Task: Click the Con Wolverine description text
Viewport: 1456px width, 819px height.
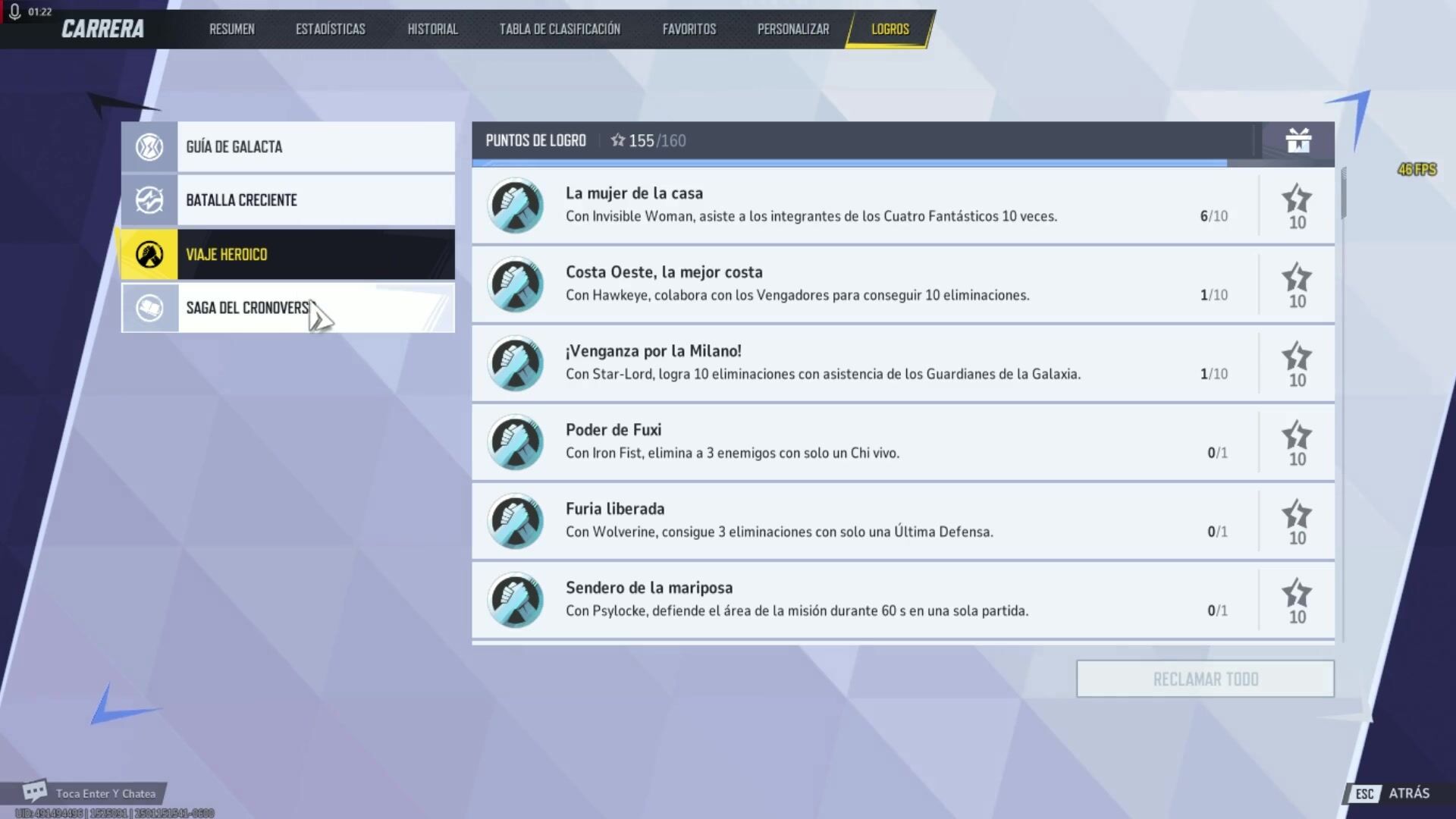Action: [779, 532]
